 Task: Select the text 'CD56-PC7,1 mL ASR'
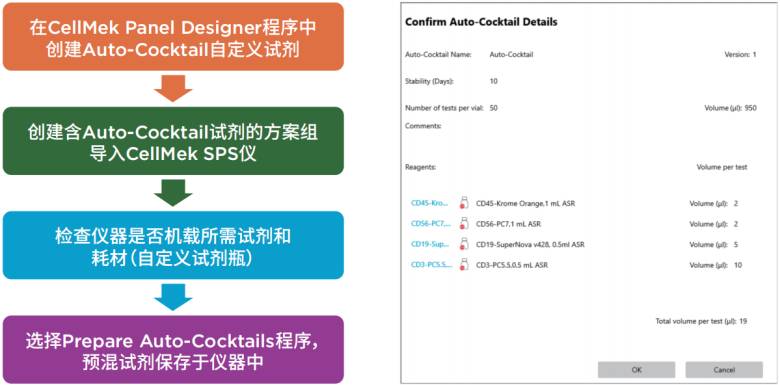(508, 224)
